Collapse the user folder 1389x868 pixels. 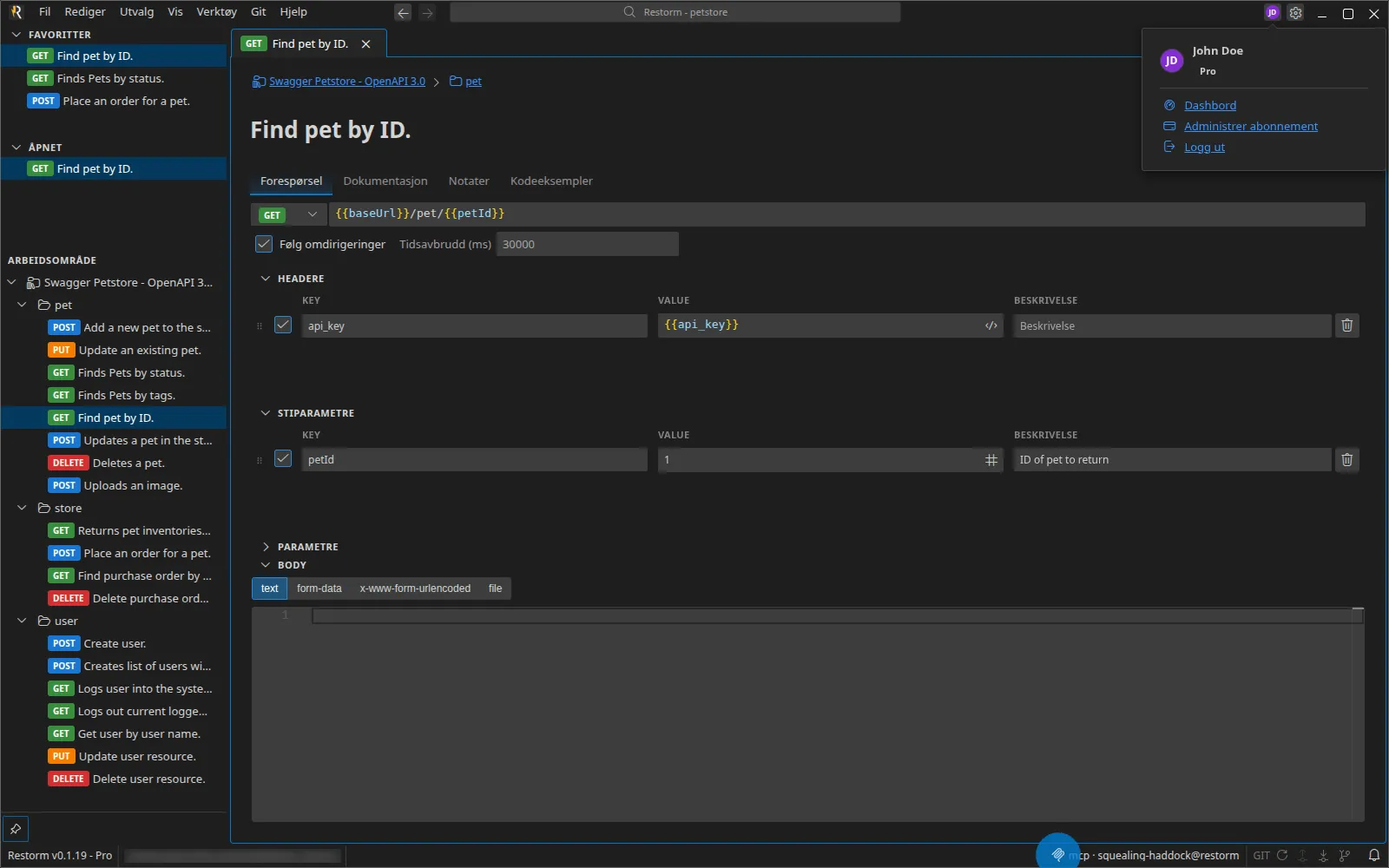point(23,621)
